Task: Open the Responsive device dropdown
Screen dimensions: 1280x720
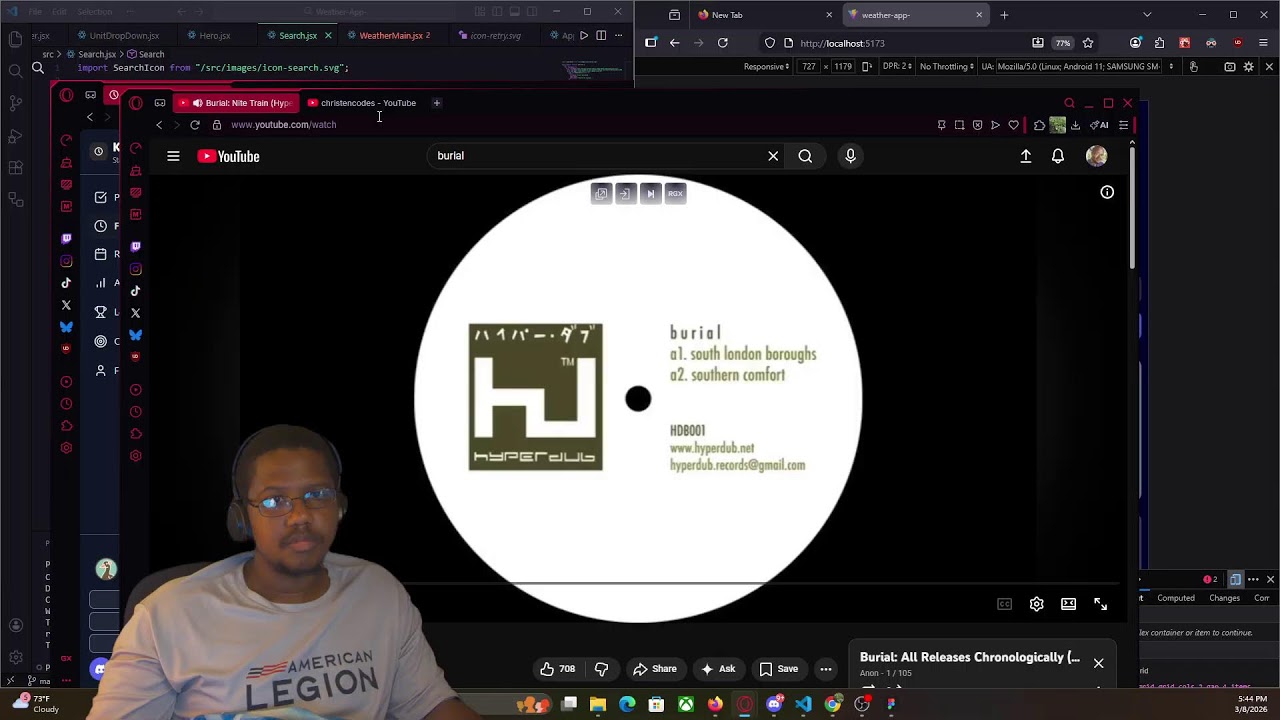Action: (x=766, y=67)
